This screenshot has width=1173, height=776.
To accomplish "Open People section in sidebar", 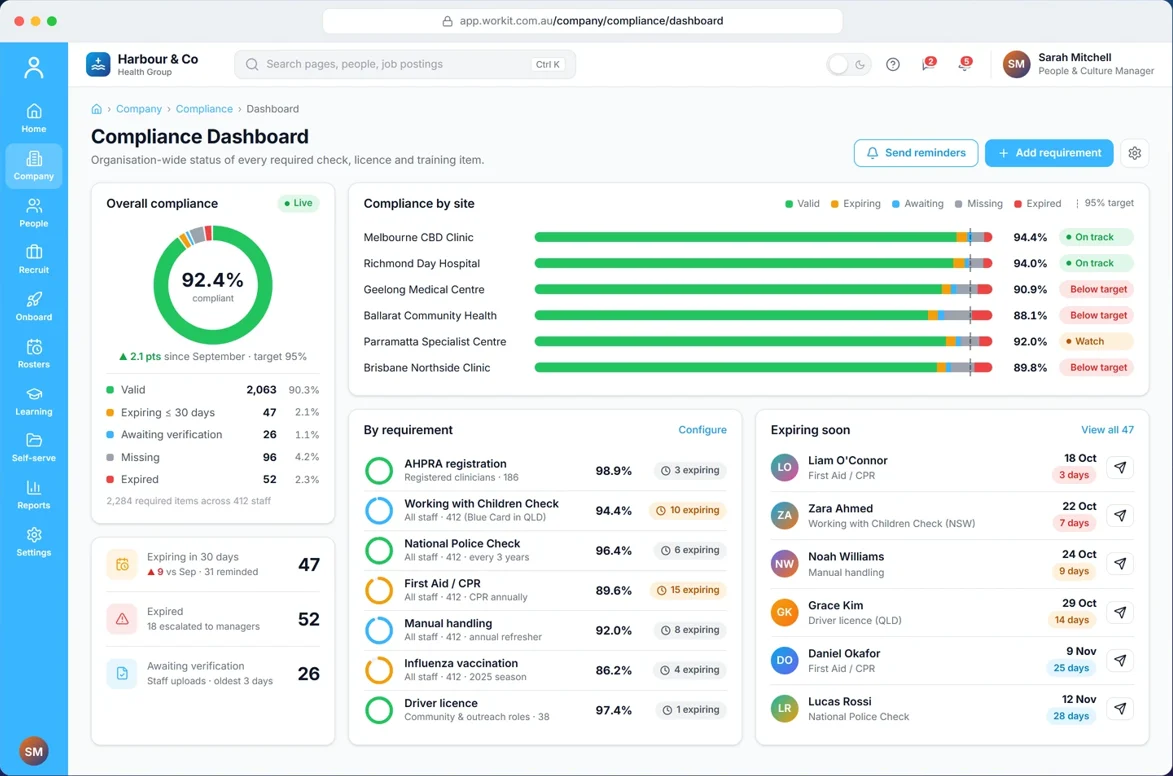I will [34, 213].
